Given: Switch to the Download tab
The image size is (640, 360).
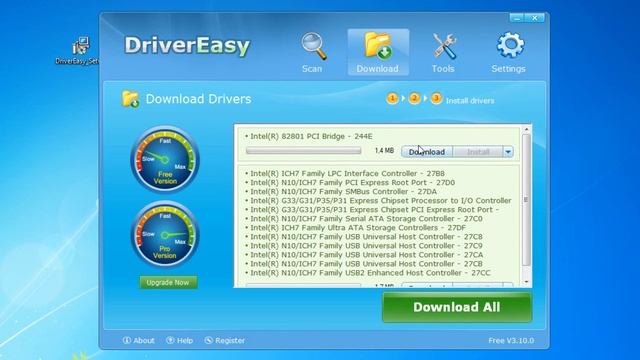Looking at the screenshot, I should 378,52.
